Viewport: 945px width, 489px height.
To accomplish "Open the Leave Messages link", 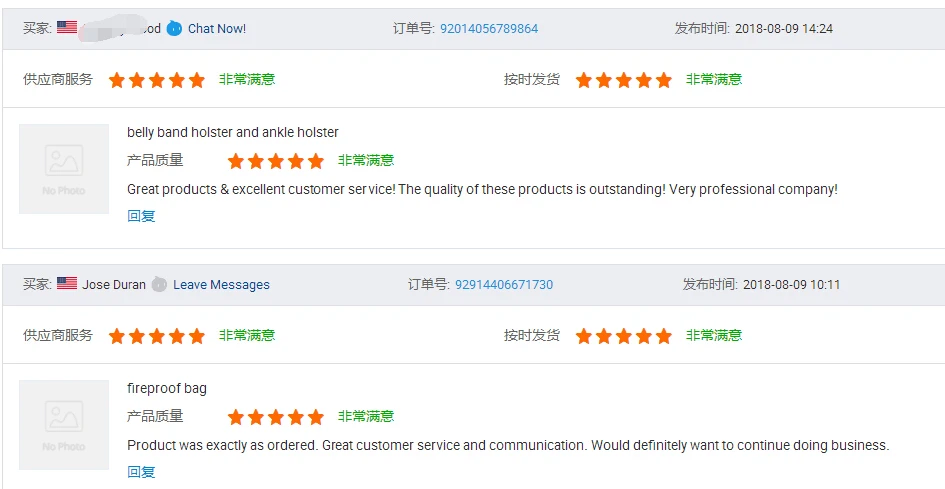I will (221, 284).
